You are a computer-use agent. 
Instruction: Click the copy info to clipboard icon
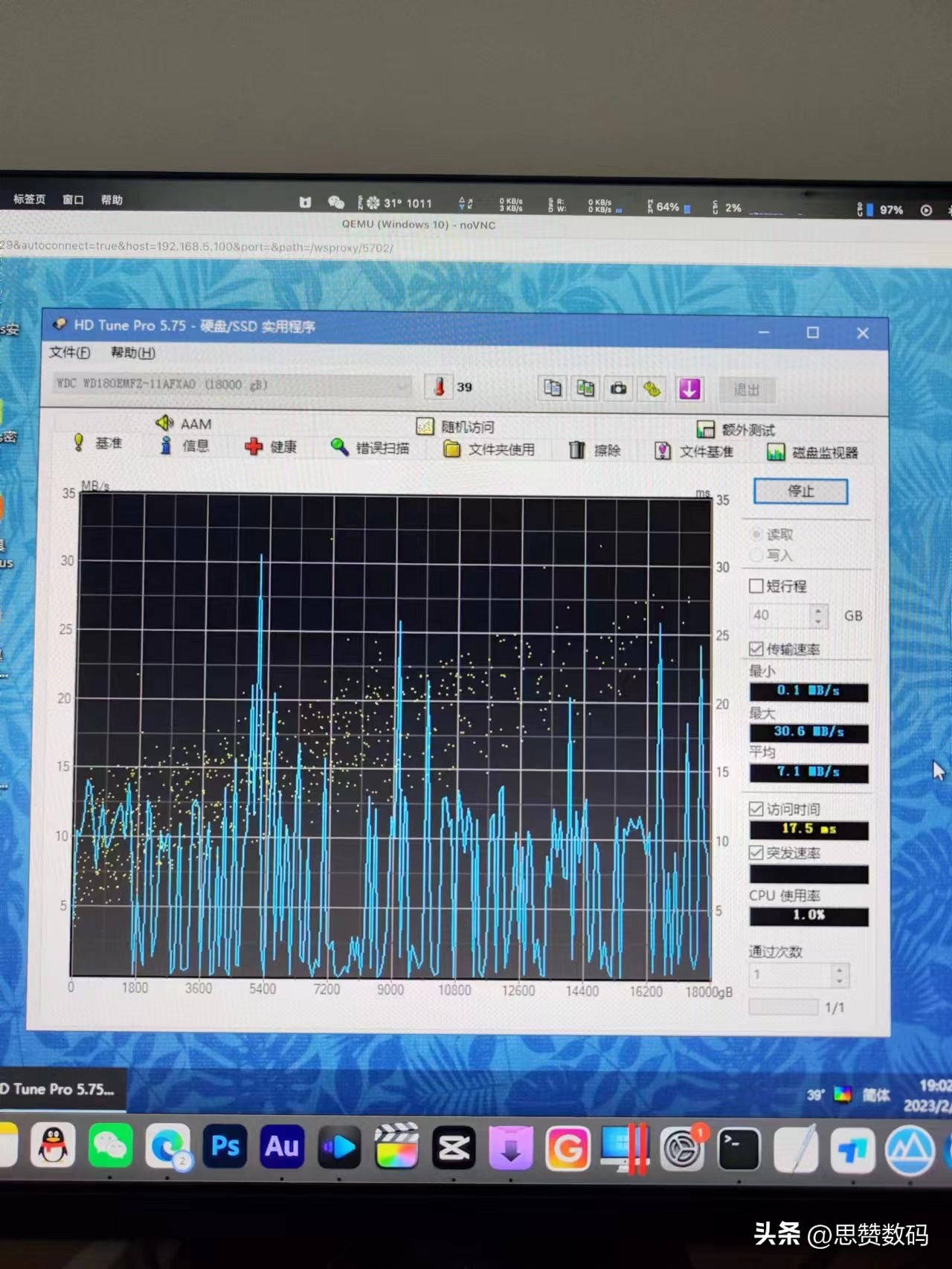(x=552, y=388)
